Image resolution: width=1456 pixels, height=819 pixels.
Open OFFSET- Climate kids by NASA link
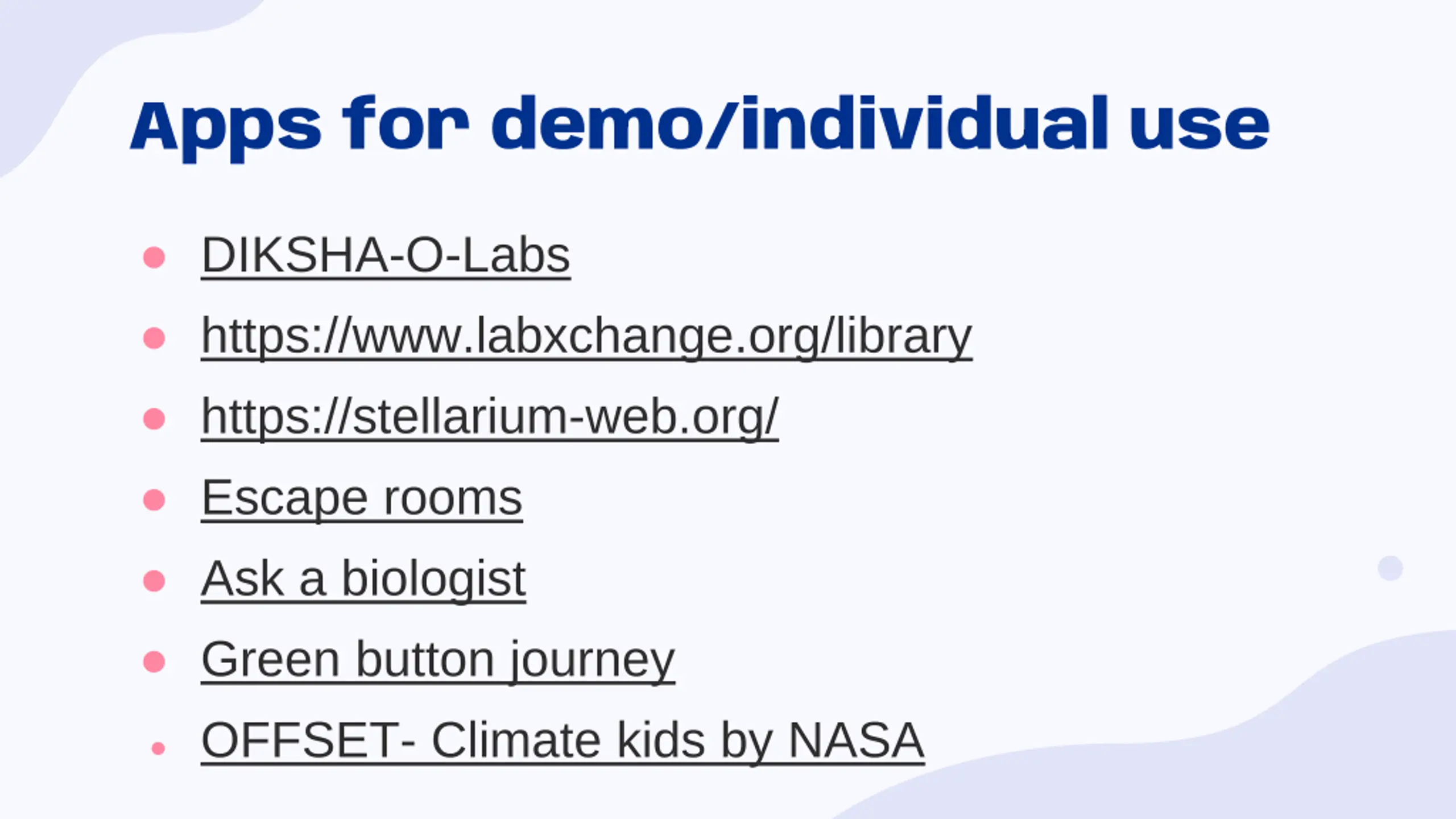point(562,741)
